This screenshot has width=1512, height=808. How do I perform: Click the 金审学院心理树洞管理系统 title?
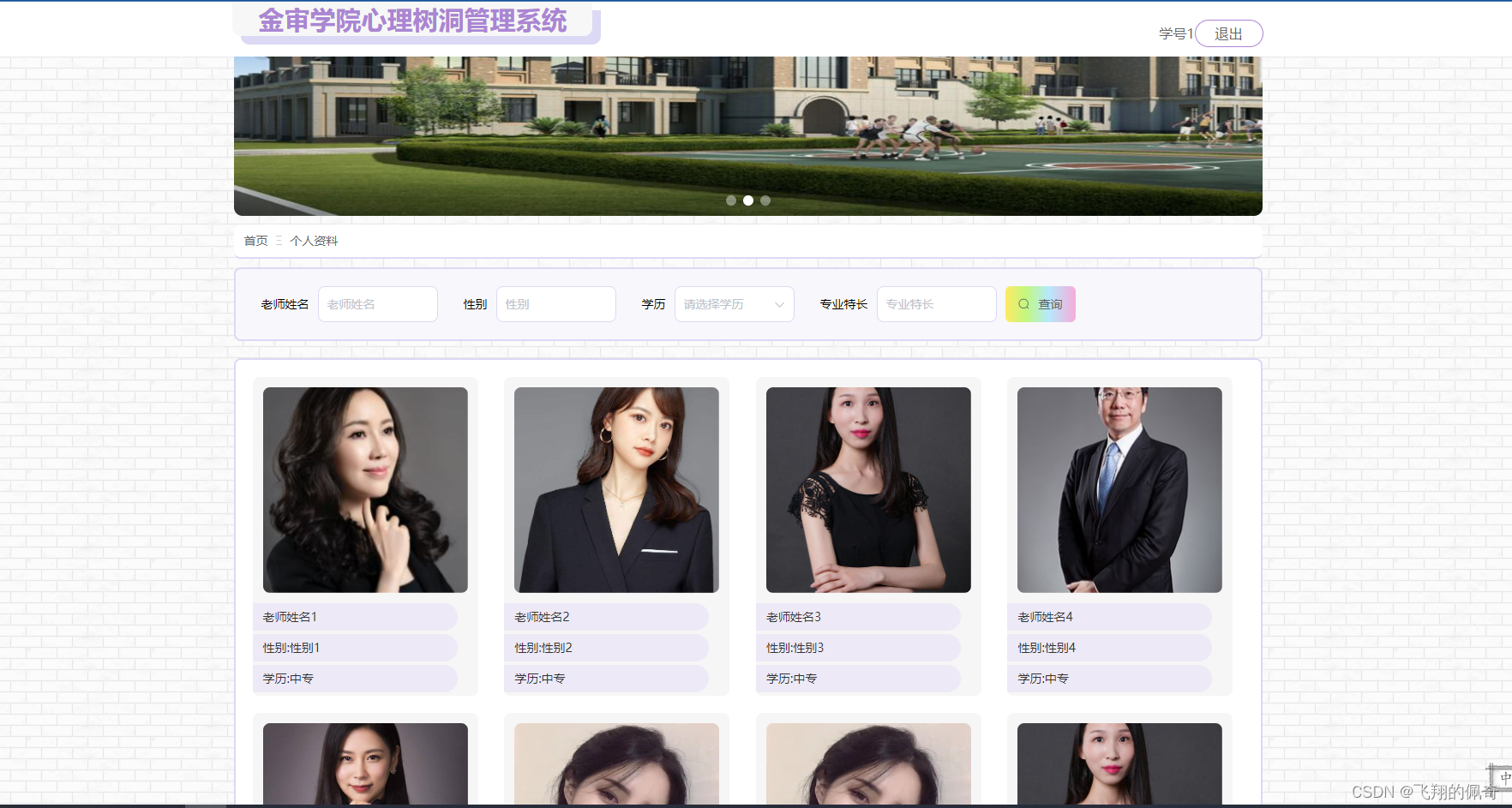tap(412, 21)
